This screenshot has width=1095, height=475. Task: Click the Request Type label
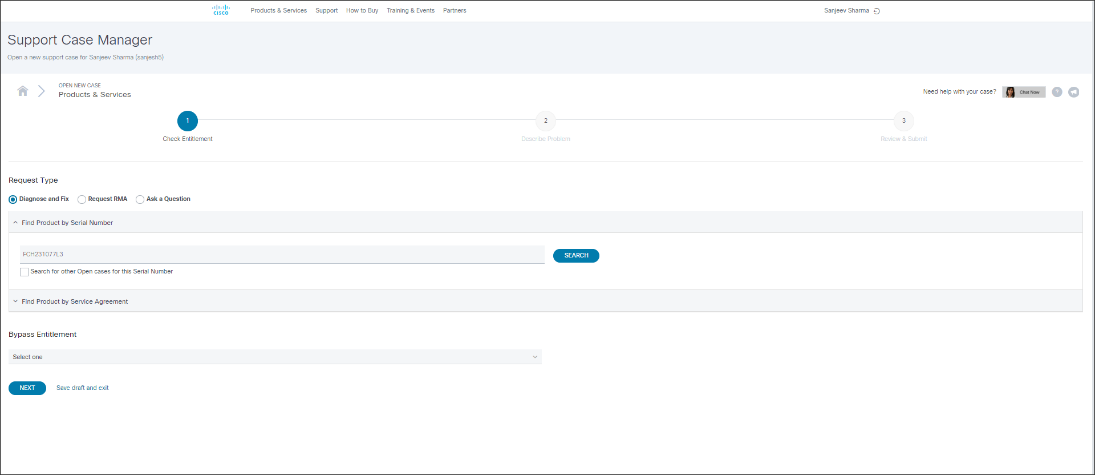coord(33,180)
